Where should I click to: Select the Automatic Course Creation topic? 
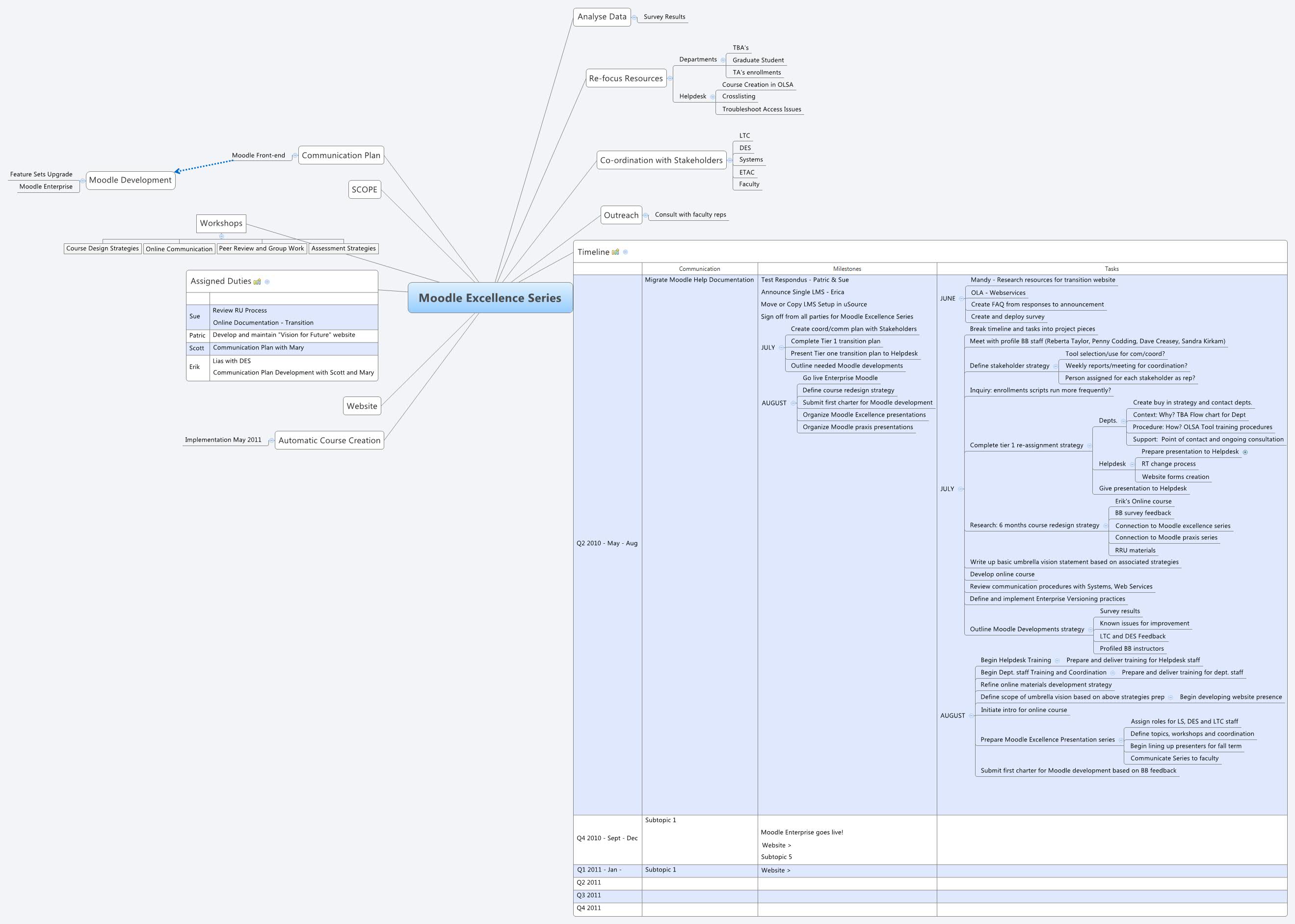click(329, 440)
